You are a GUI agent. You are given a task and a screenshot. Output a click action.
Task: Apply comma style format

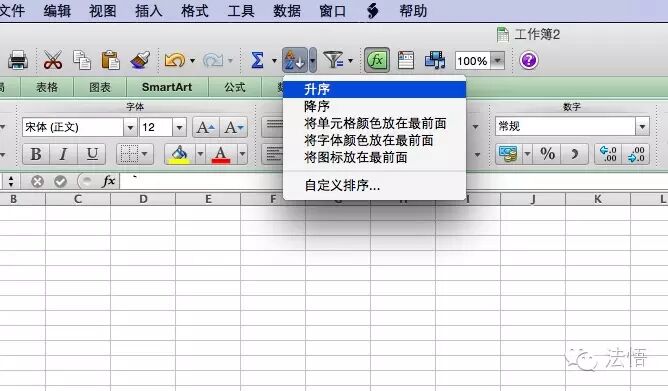(x=575, y=154)
